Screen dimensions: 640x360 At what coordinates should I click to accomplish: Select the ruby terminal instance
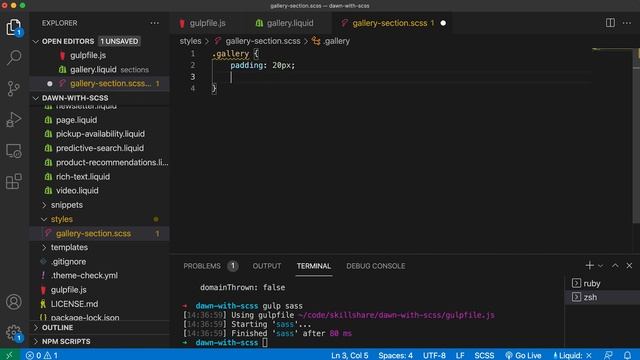[602, 283]
